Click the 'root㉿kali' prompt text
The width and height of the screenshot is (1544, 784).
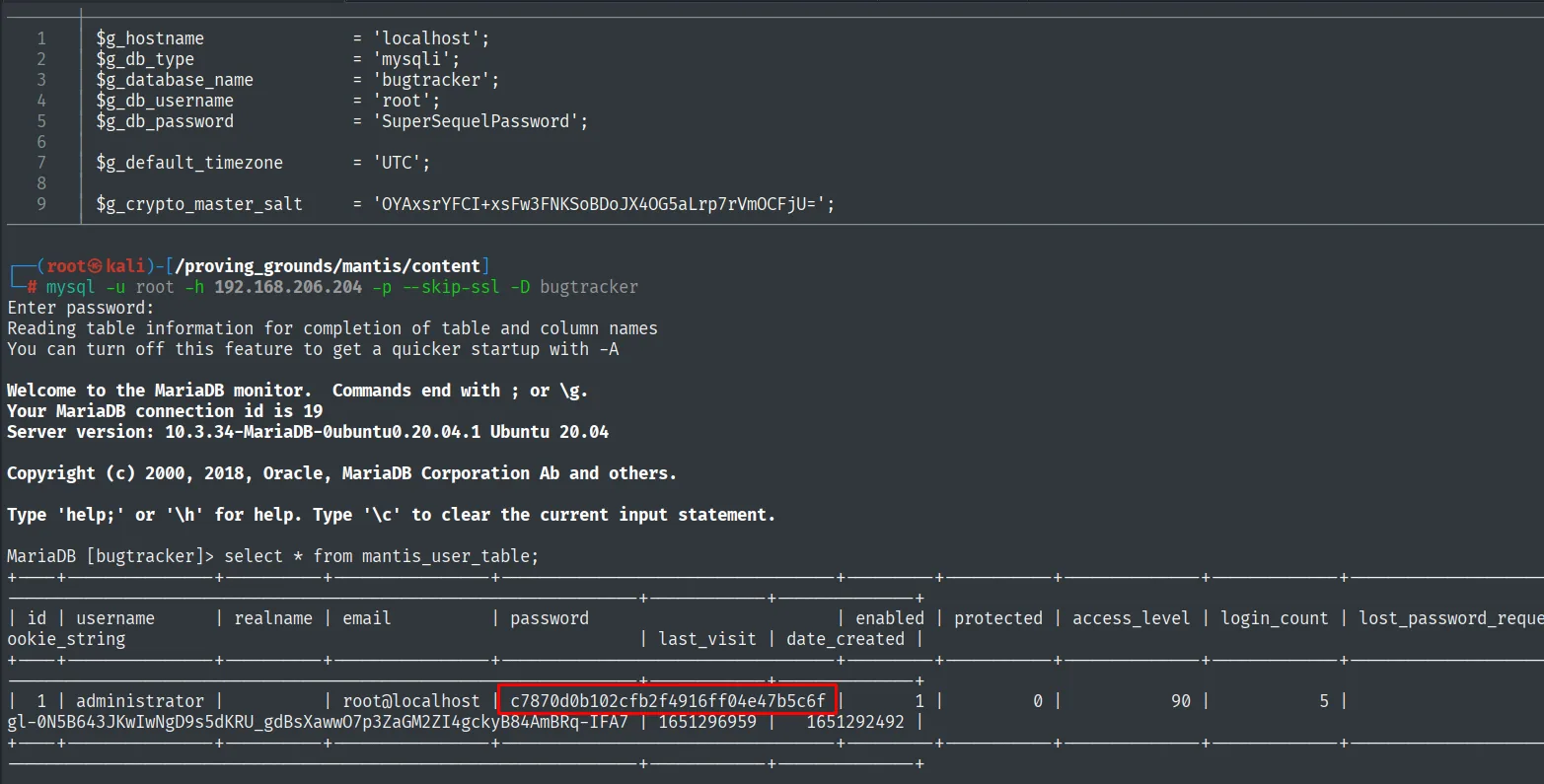(96, 266)
